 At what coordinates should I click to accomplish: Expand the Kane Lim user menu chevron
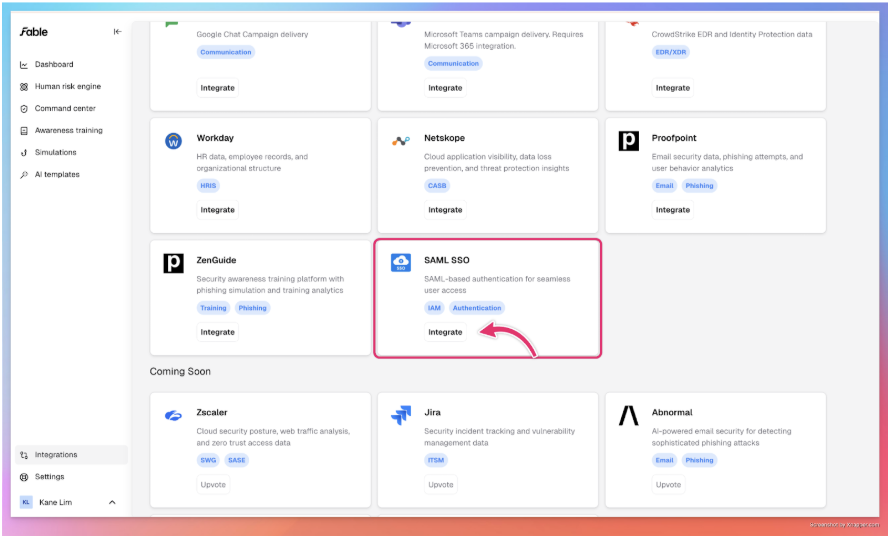tap(112, 502)
